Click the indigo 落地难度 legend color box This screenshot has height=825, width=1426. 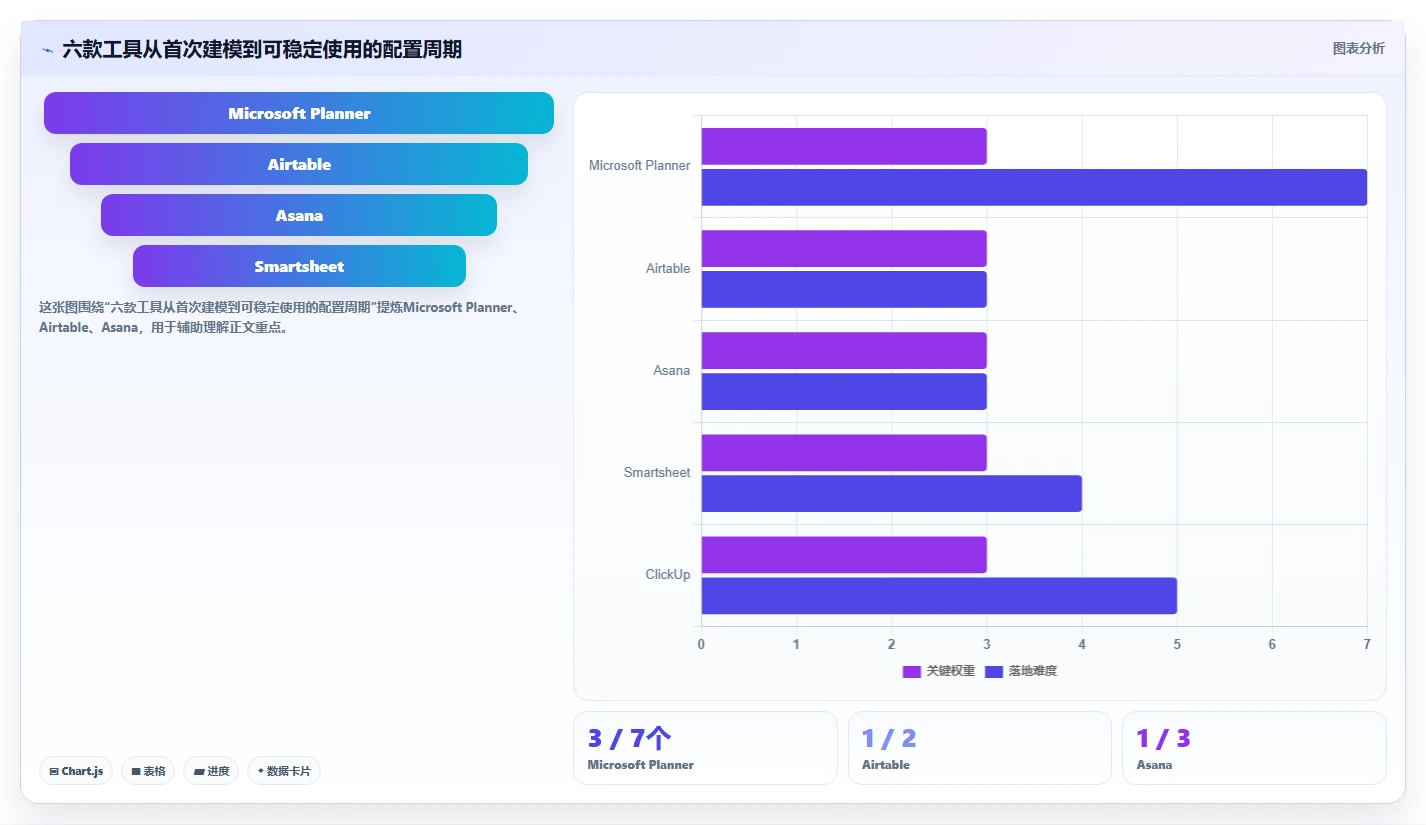click(995, 671)
